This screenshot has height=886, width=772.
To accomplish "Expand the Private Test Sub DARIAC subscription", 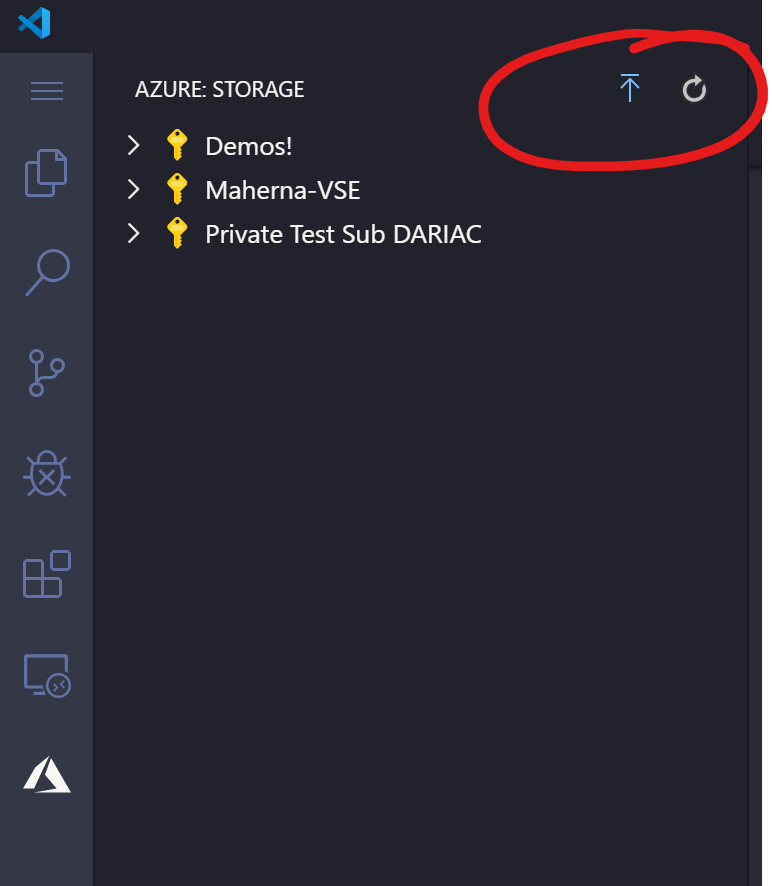I will pyautogui.click(x=133, y=233).
